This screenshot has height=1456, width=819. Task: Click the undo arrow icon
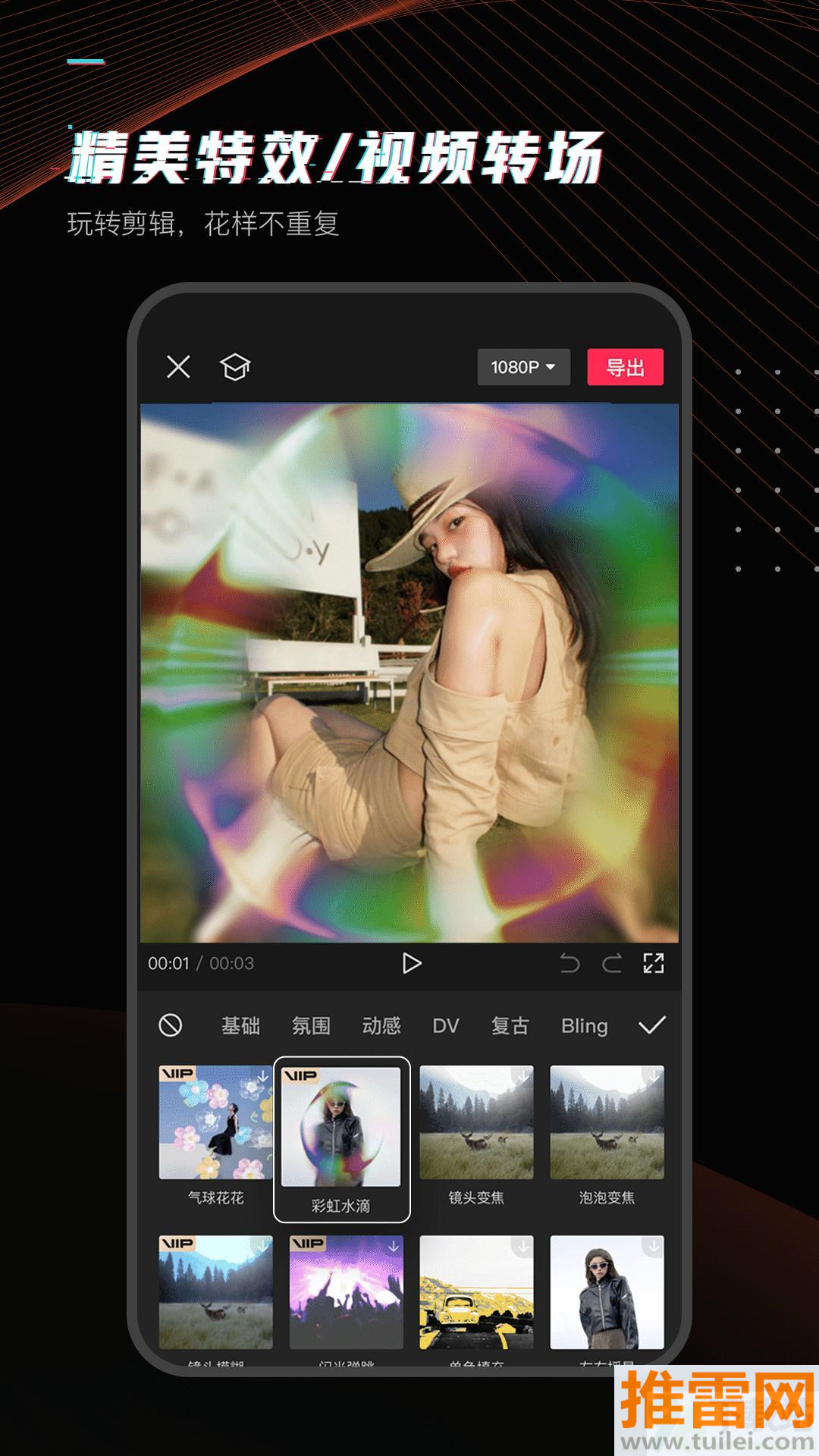[x=570, y=963]
